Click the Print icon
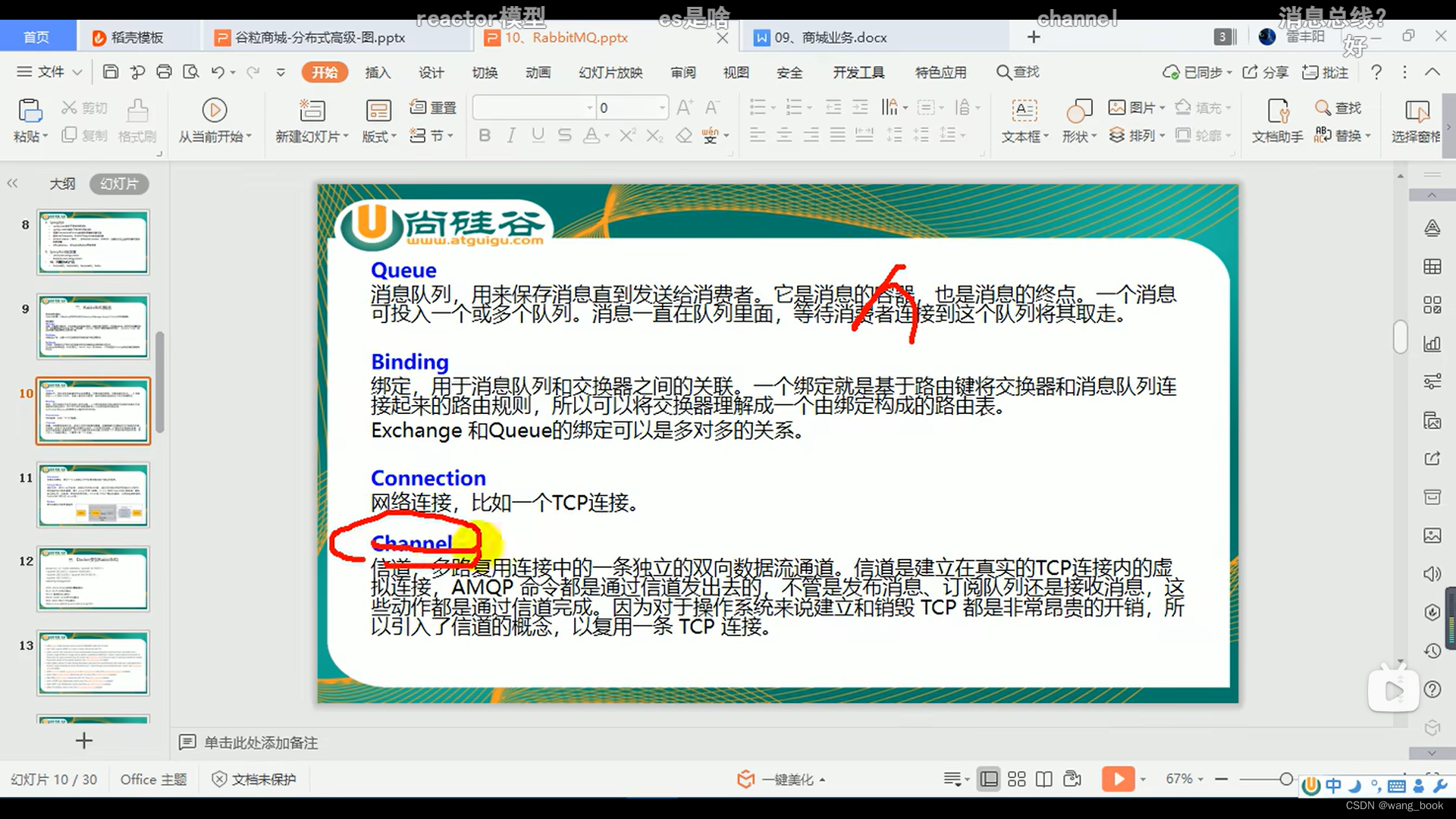This screenshot has height=819, width=1456. click(164, 72)
